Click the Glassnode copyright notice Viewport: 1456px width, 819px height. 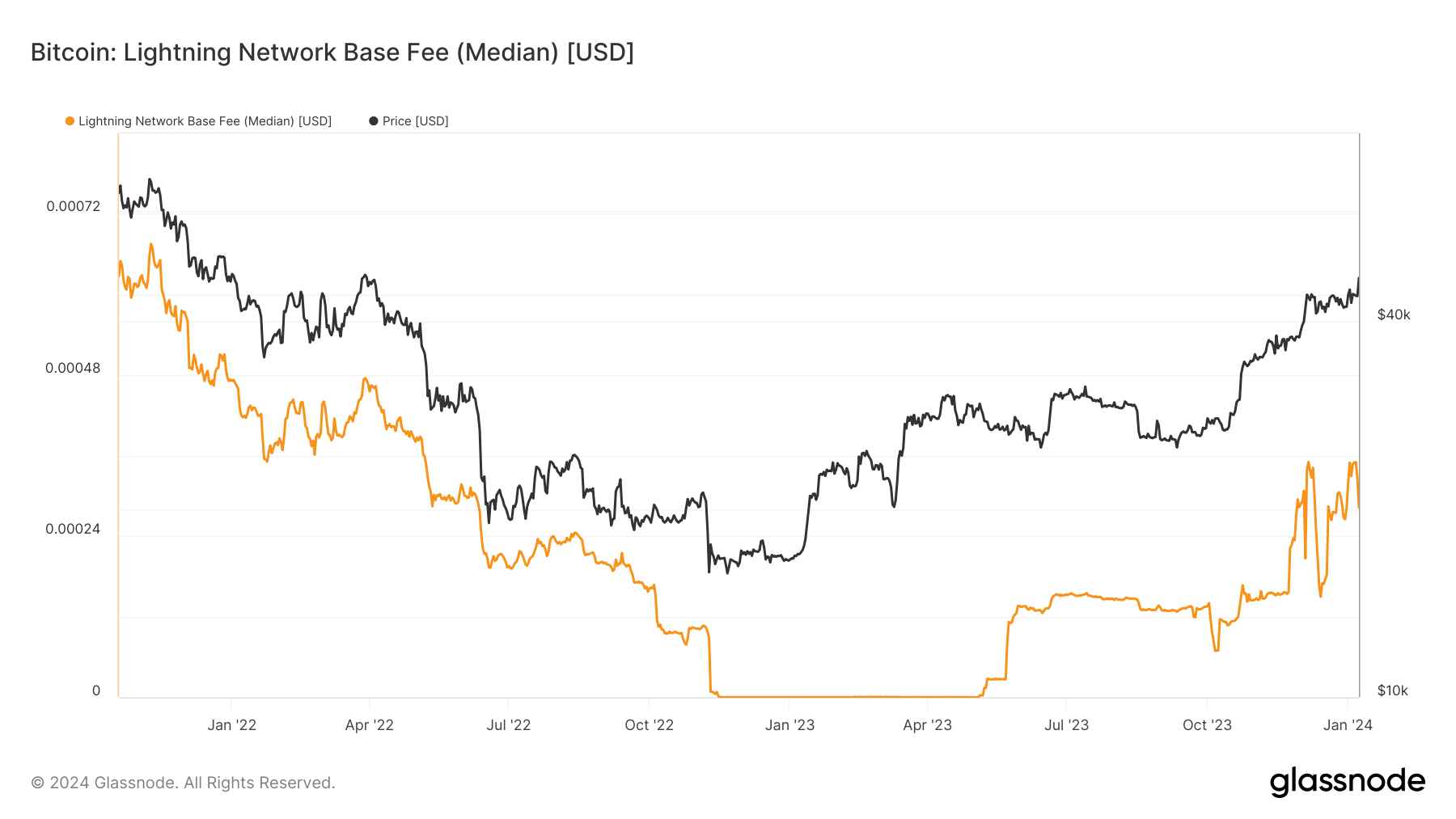183,783
